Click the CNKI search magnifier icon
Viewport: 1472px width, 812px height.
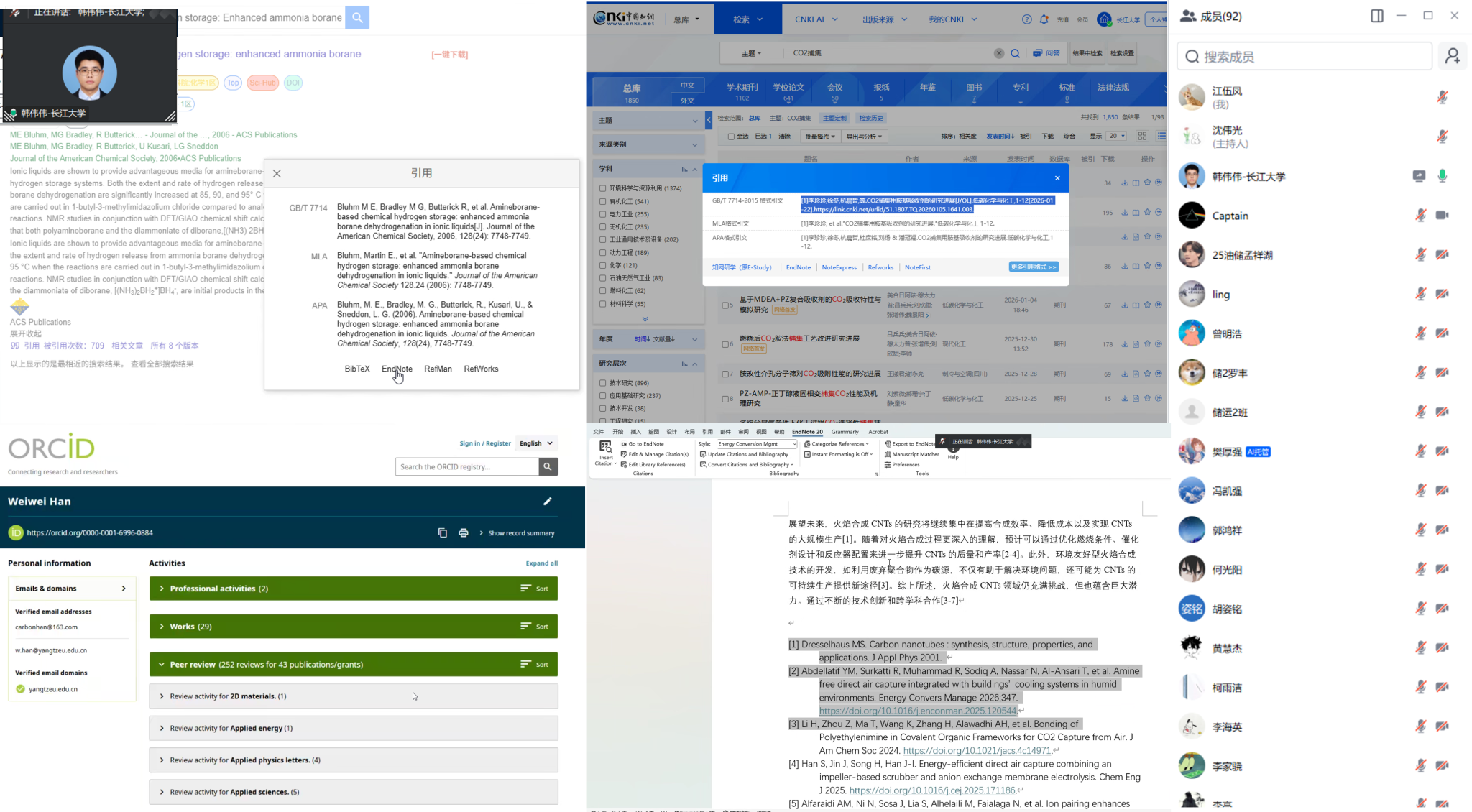(1015, 53)
